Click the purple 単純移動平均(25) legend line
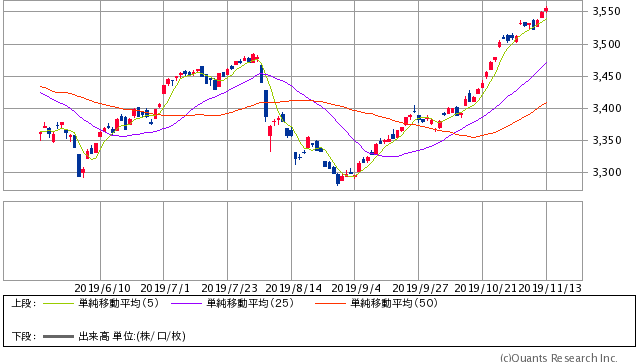Screen dimensions: 638x362 186,303
